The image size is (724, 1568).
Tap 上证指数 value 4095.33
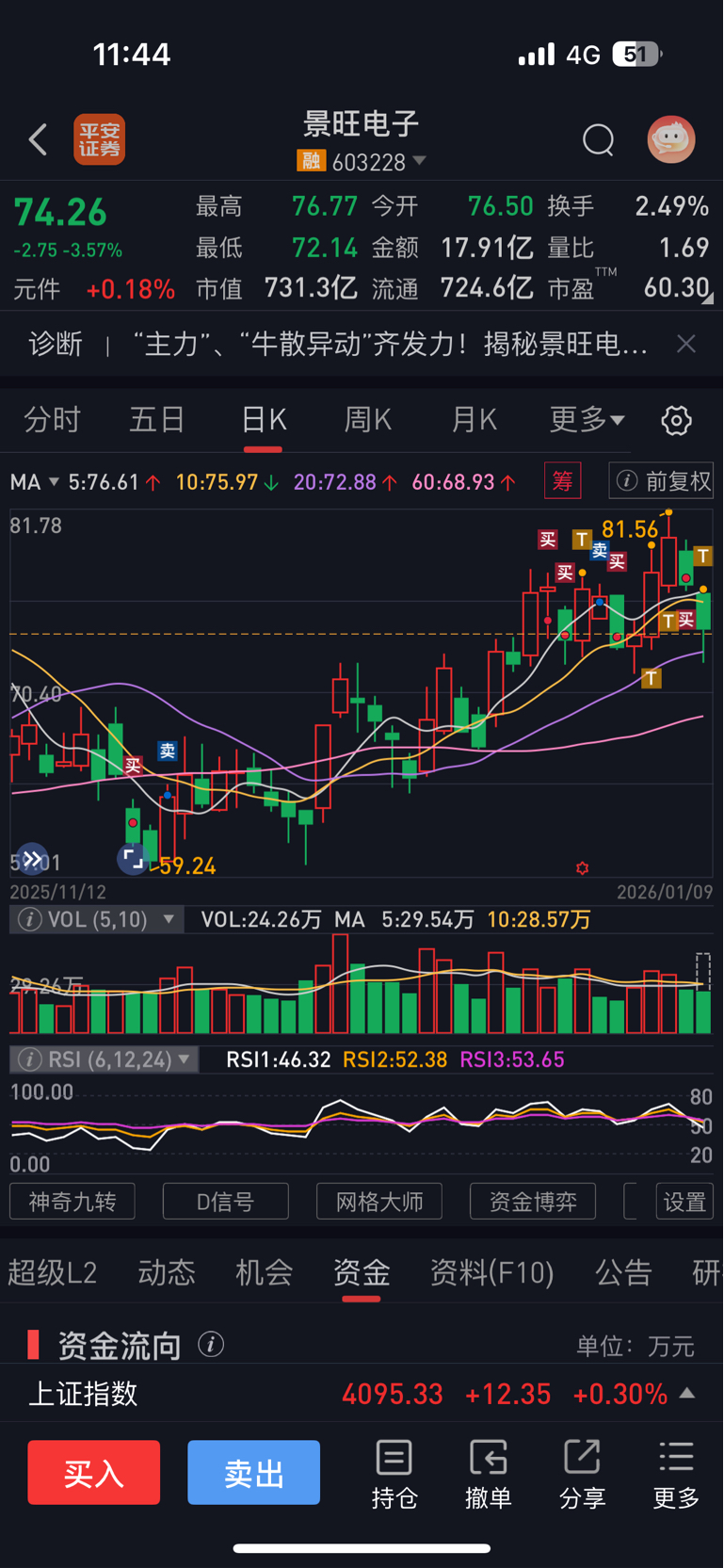point(392,1394)
